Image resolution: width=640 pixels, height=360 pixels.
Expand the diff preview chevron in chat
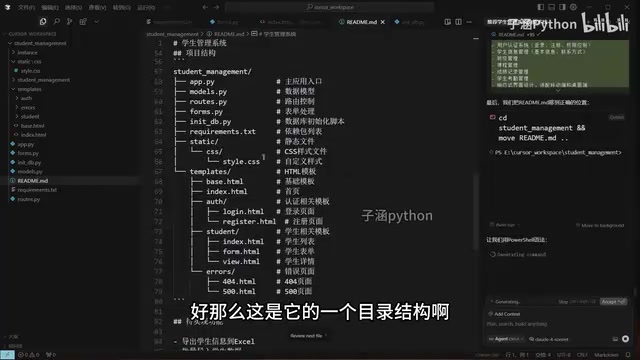(558, 91)
